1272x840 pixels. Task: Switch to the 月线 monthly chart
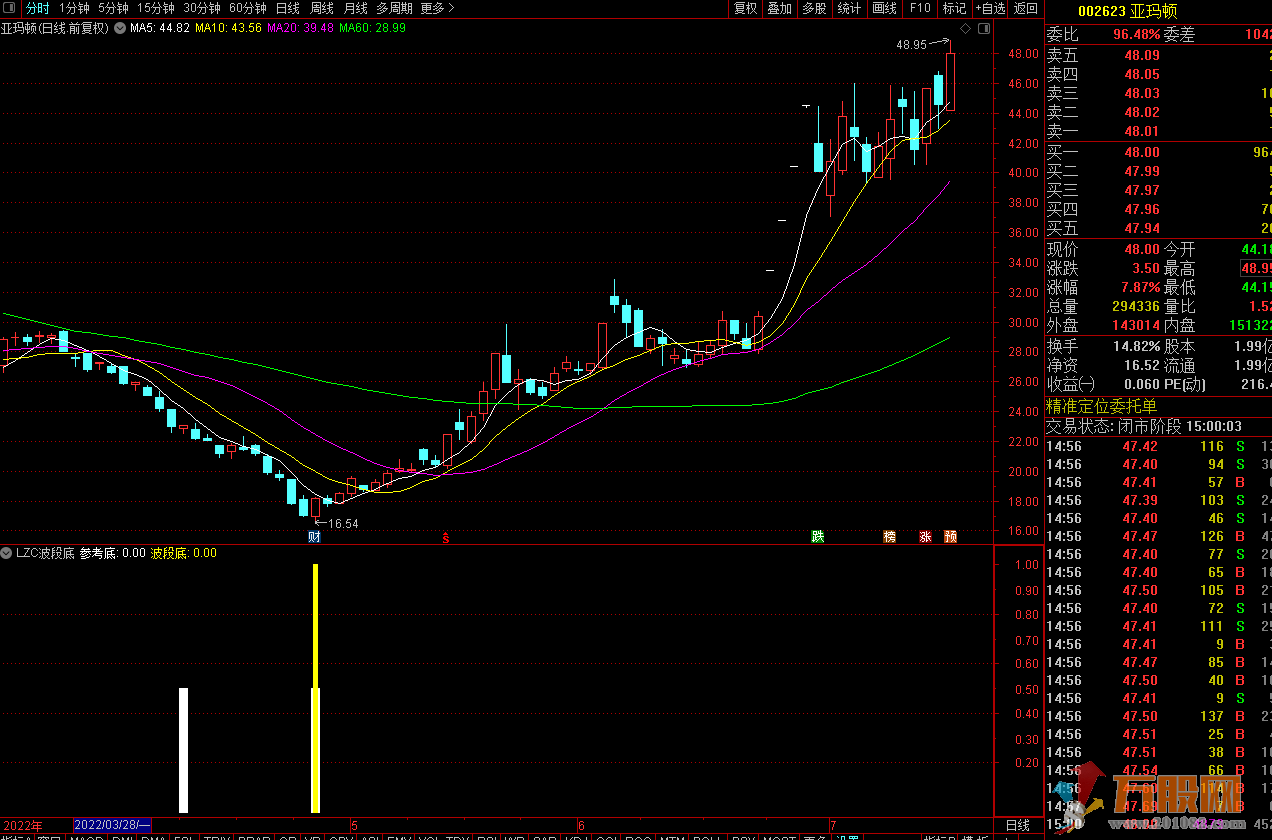click(356, 8)
